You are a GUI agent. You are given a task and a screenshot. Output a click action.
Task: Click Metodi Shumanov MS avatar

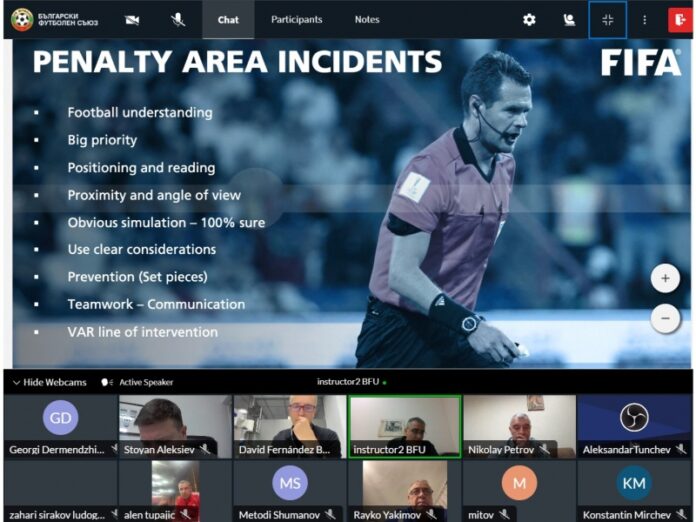pyautogui.click(x=290, y=482)
